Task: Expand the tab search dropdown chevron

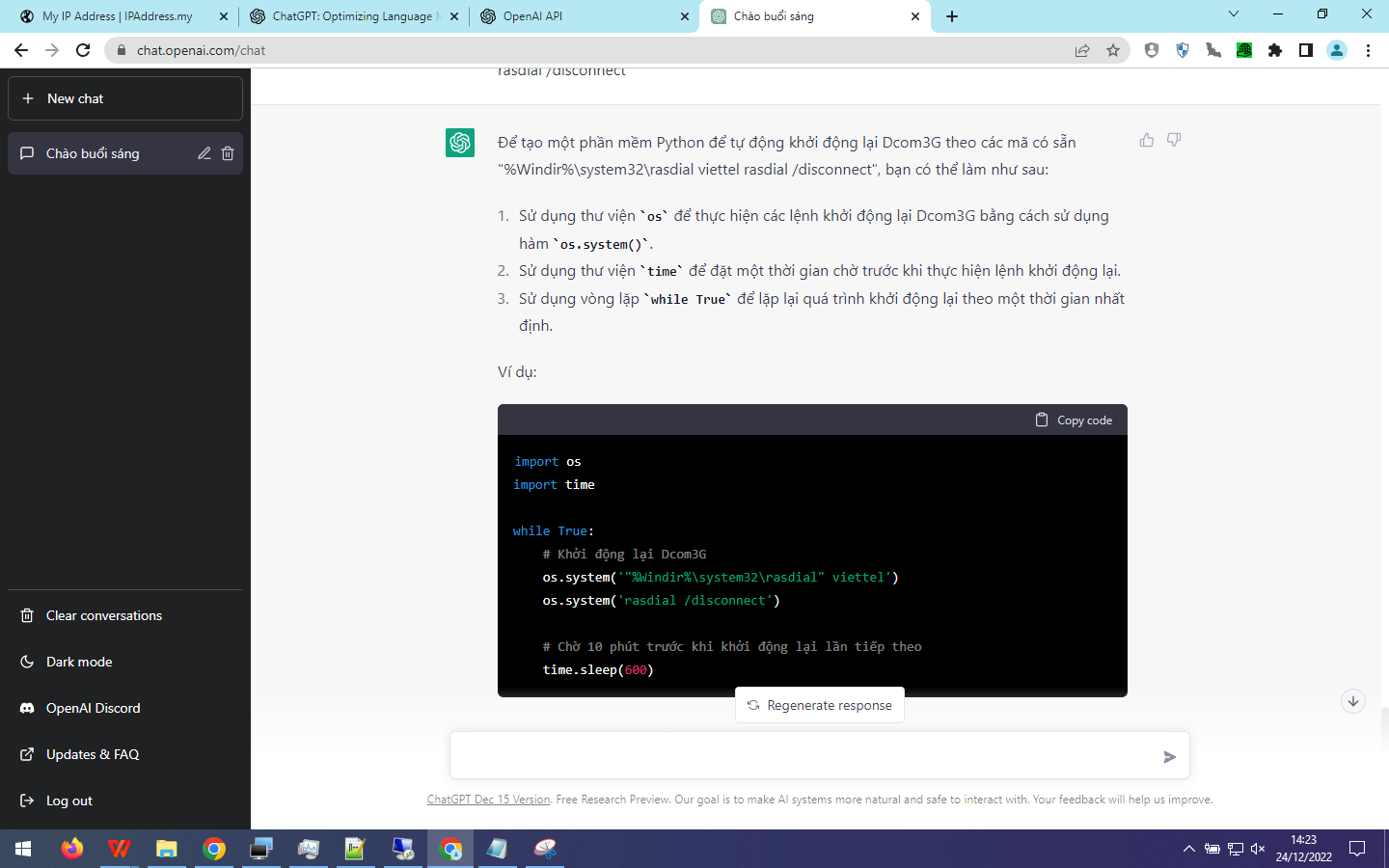Action: (1233, 14)
